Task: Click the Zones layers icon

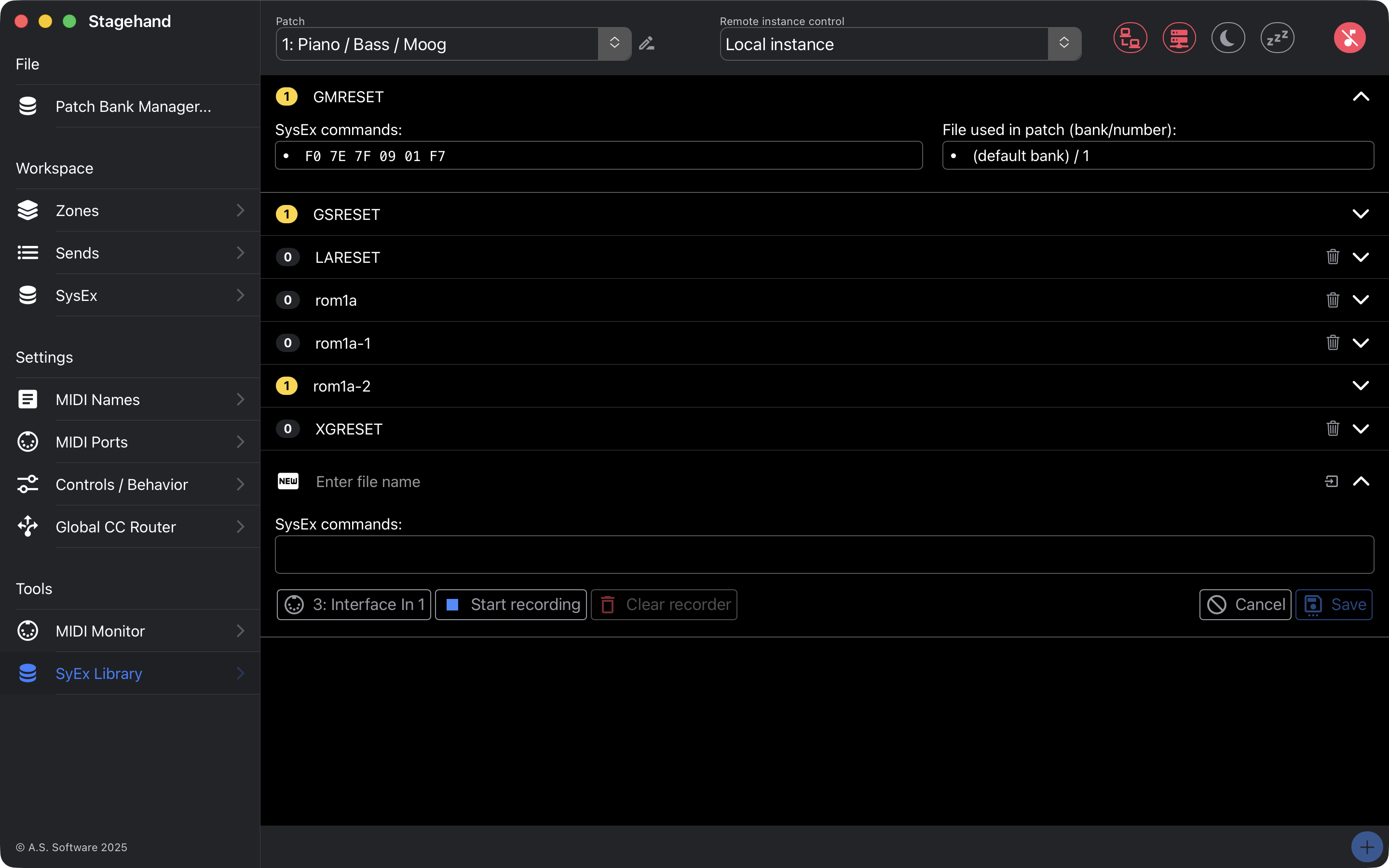Action: (x=27, y=211)
